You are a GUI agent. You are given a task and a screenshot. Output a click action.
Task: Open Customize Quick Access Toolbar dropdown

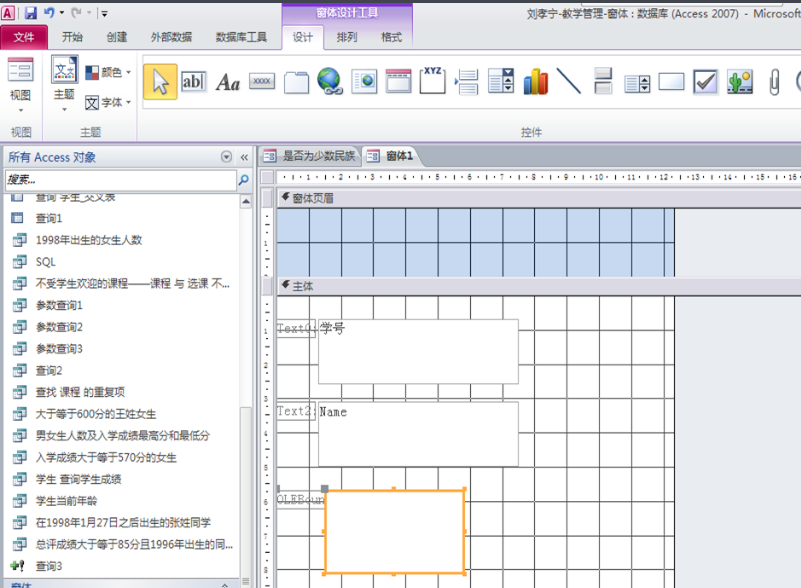[104, 14]
